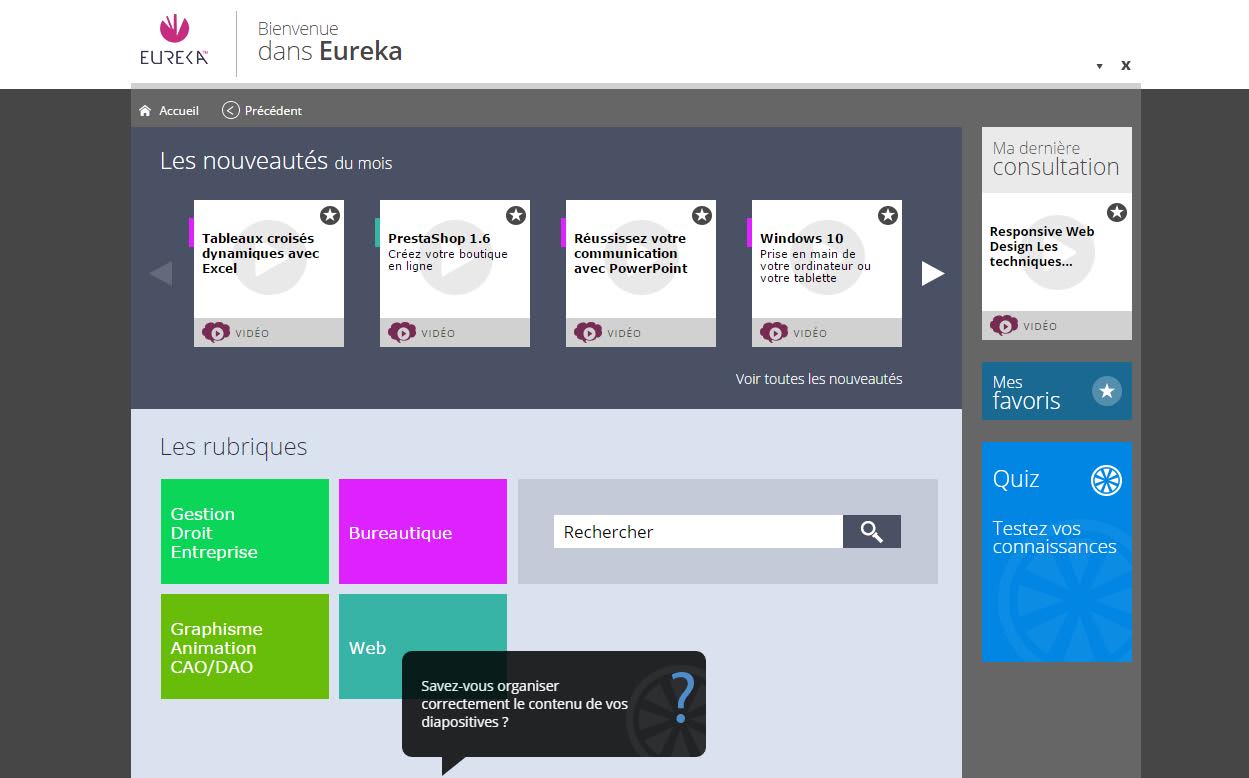Toggle star on Réussissez votre communication card
This screenshot has width=1249, height=778.
702,215
